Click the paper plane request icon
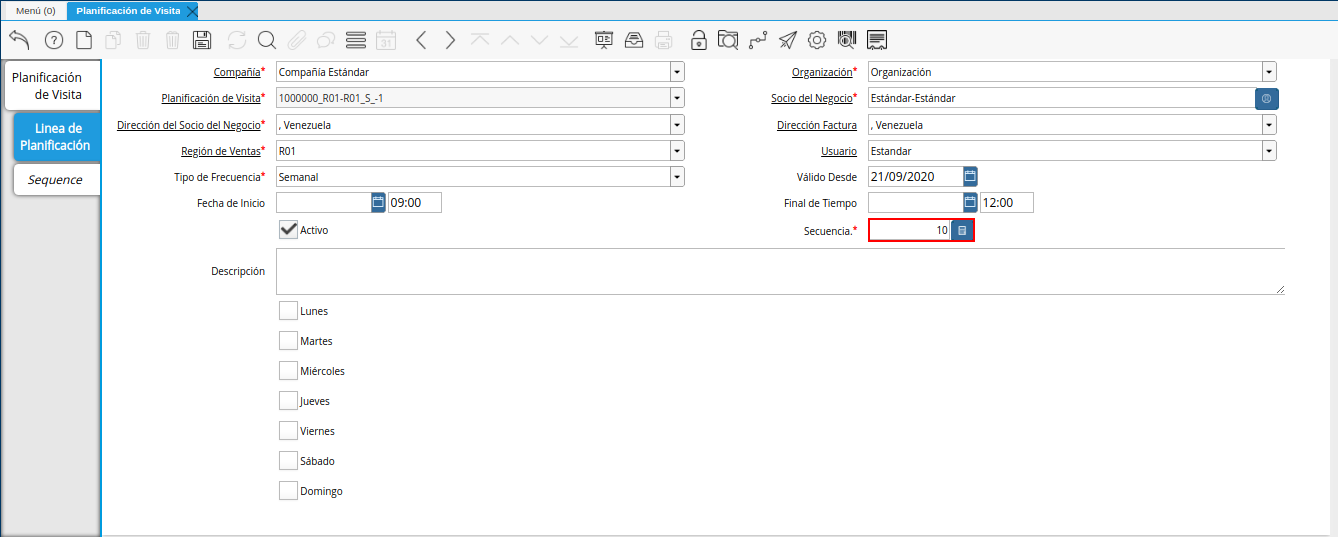Screen dimensions: 1338x537 [x=788, y=40]
